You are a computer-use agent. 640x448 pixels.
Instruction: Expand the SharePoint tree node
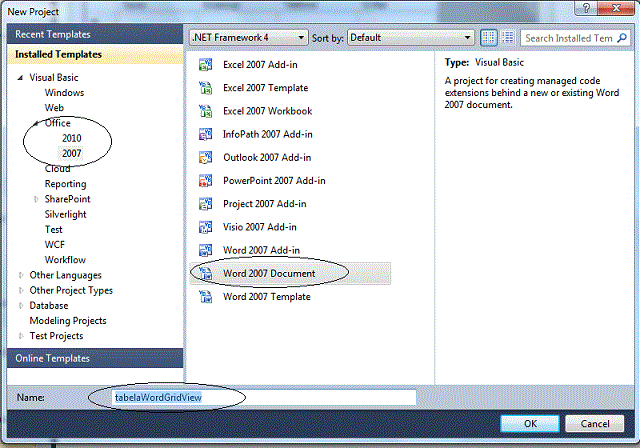pos(36,199)
